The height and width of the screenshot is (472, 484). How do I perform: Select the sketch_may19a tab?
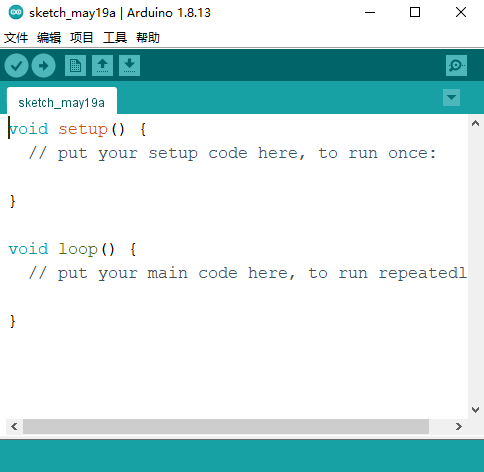tap(62, 101)
